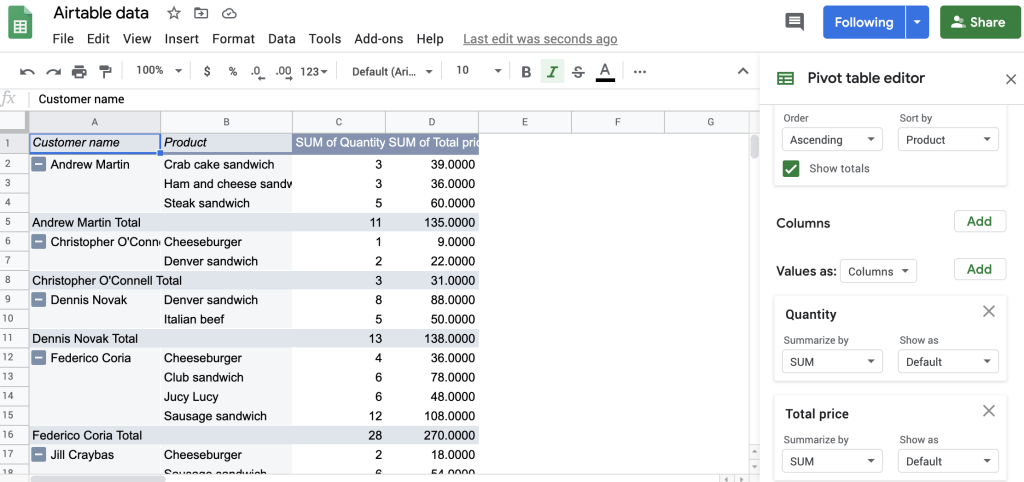Star the Airtable data document
Viewport: 1024px width, 482px height.
[174, 13]
